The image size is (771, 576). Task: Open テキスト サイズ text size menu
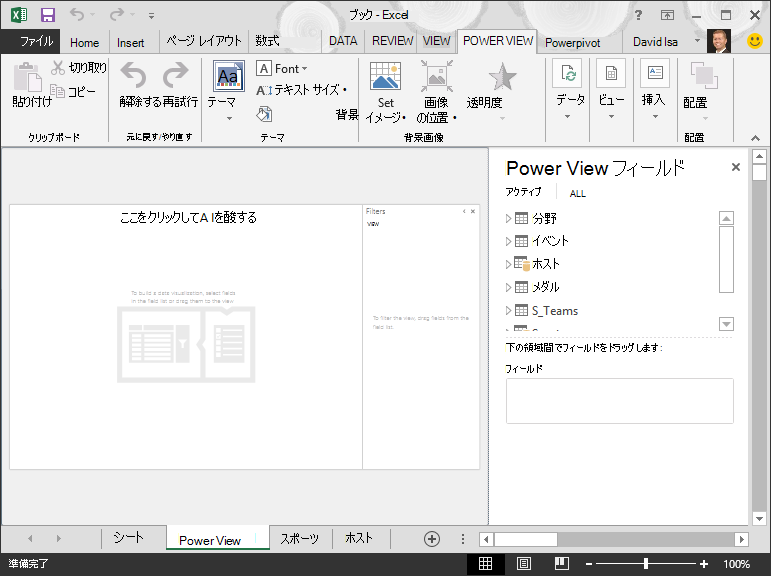tap(301, 90)
